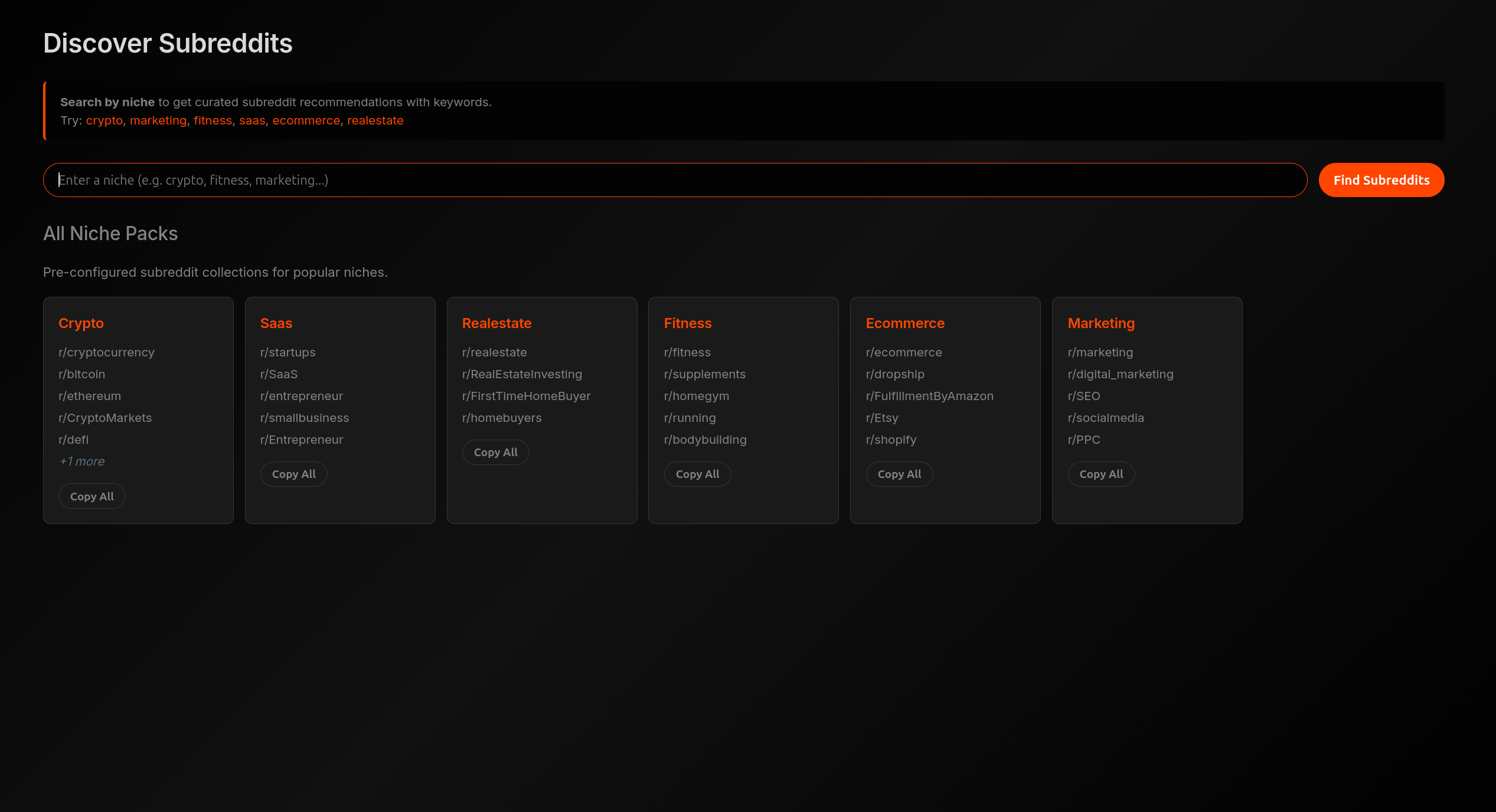Click r/FulfillmentByAmazon in Ecommerce pack
This screenshot has height=812, width=1496.
click(929, 396)
